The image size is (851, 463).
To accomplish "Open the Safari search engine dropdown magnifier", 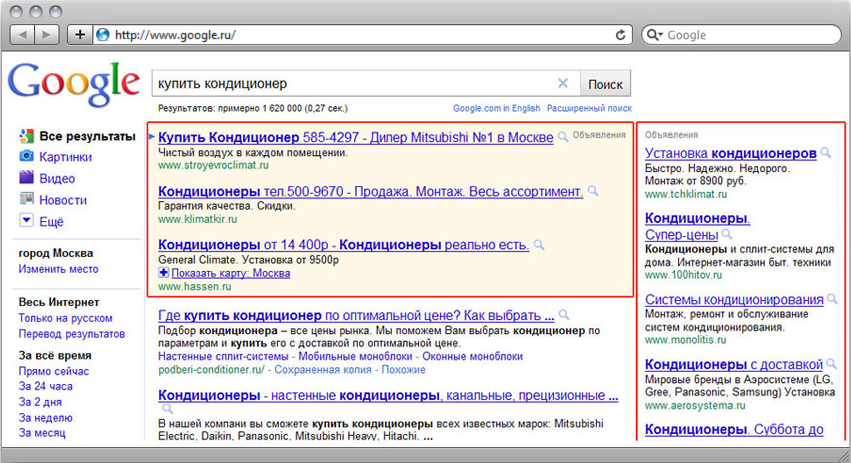I will point(656,35).
